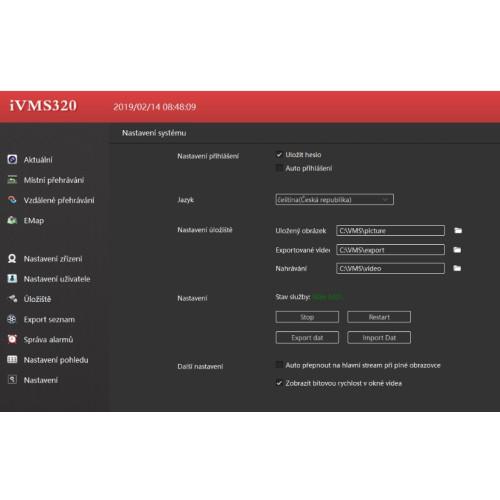The width and height of the screenshot is (500, 500).
Task: Go to Nastavení pohledu menu item
Action: click(56, 360)
